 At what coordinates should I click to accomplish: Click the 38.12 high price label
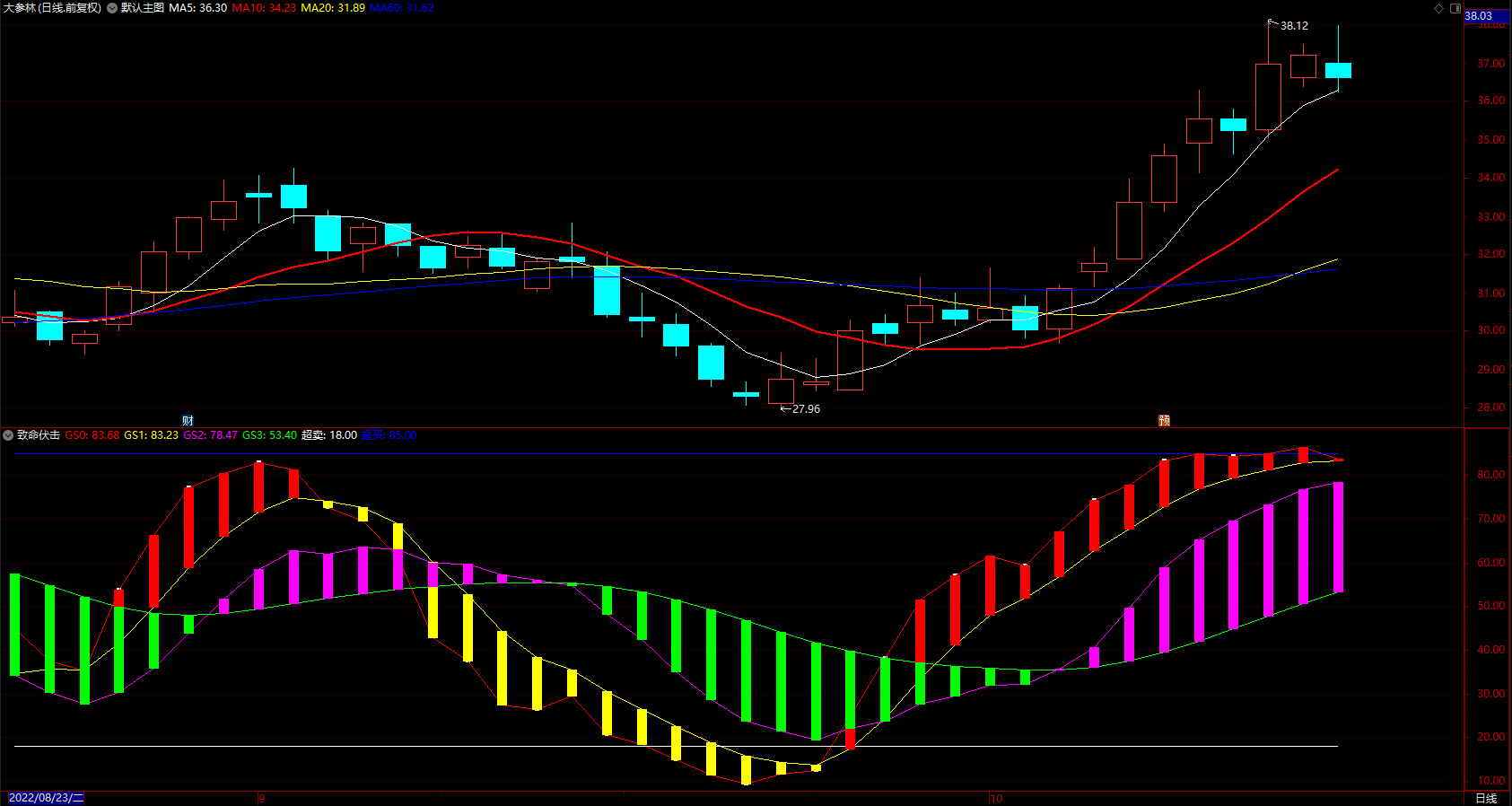click(x=1294, y=26)
